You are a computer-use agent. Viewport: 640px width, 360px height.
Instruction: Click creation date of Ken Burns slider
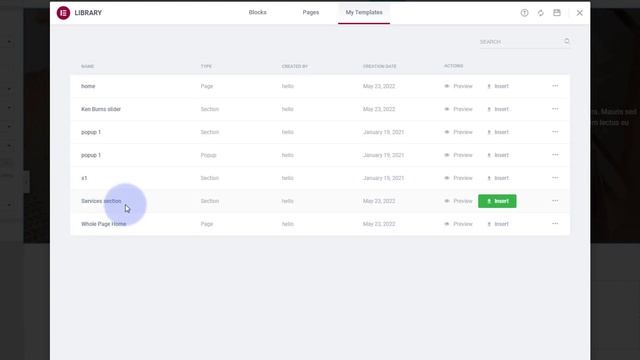379,109
